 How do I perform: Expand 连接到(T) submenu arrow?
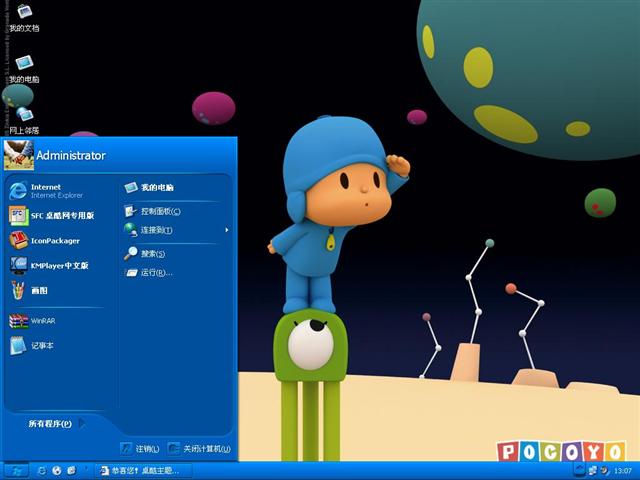(x=227, y=230)
